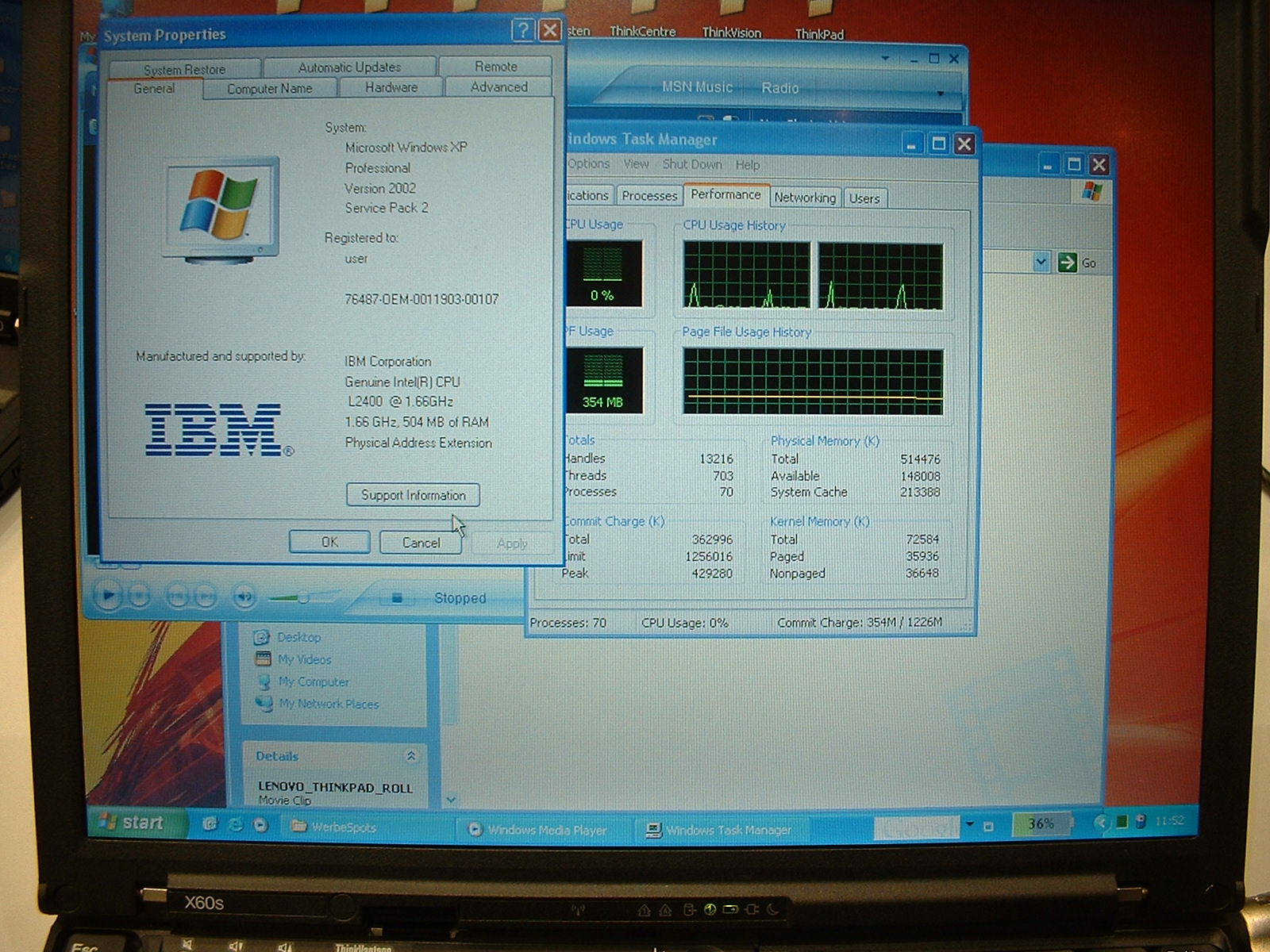Screen dimensions: 1270x952
Task: Mute the Media Player volume
Action: point(244,597)
